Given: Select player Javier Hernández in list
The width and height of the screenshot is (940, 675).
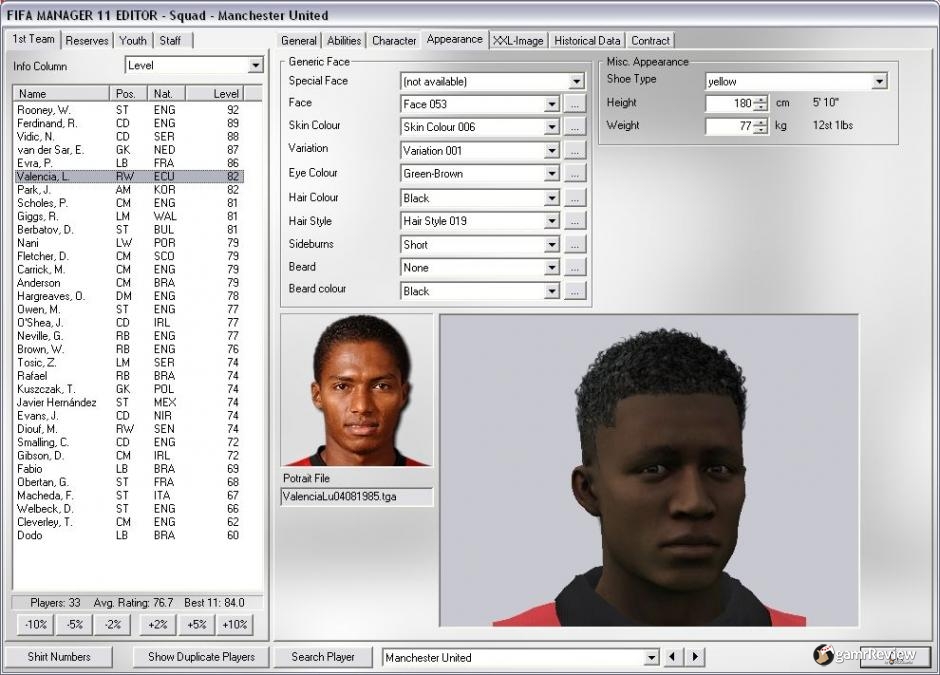Looking at the screenshot, I should tap(129, 402).
